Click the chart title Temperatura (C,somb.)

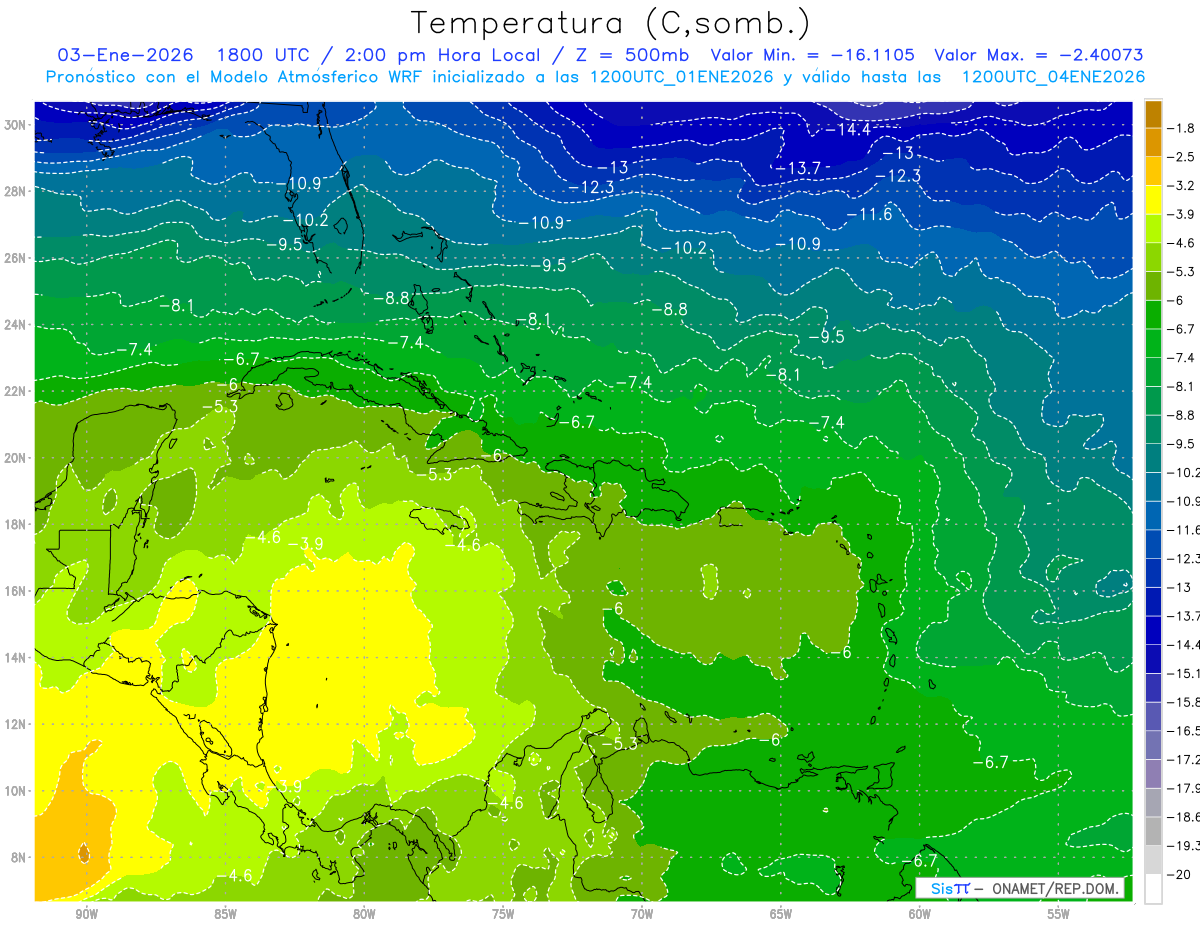611,23
